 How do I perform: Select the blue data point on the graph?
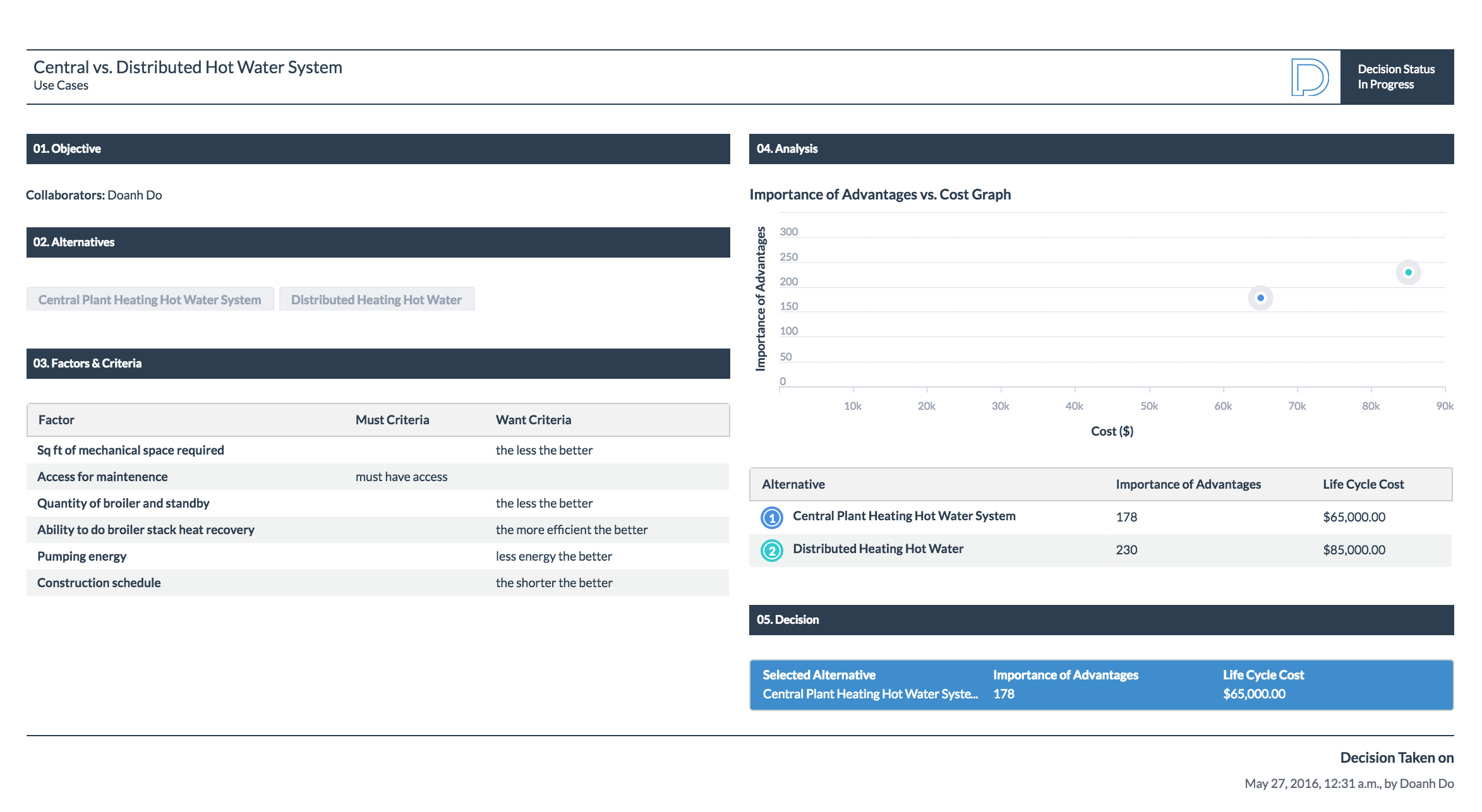point(1260,298)
